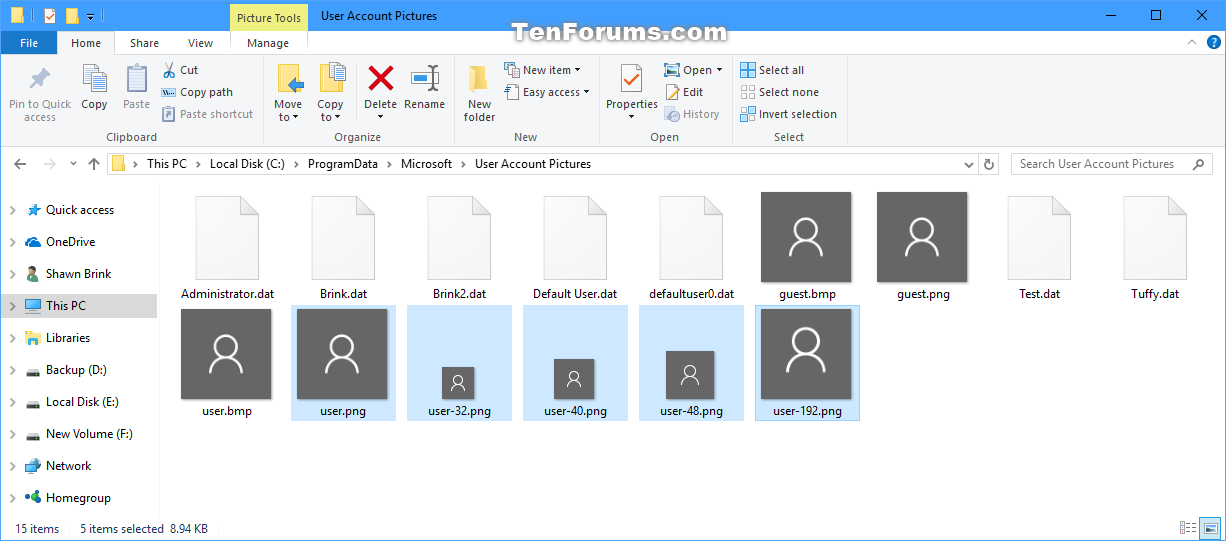Open Help question mark icon
This screenshot has height=541, width=1226.
click(x=1212, y=43)
